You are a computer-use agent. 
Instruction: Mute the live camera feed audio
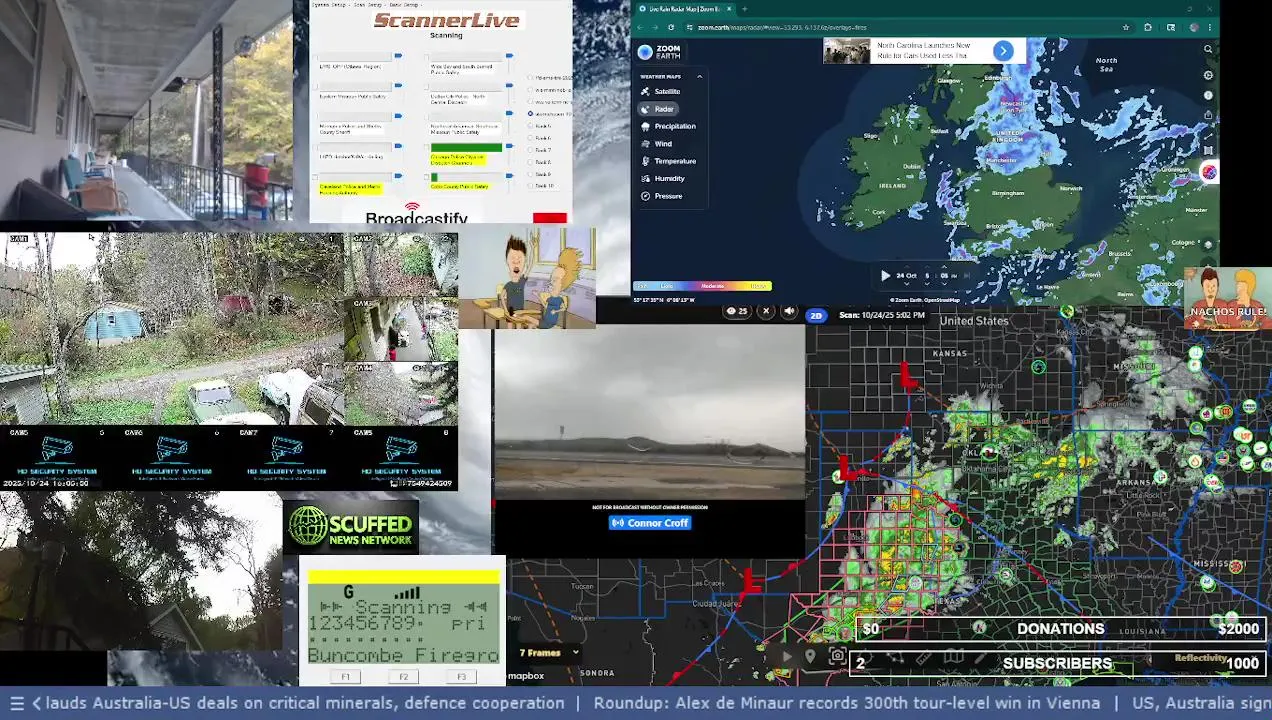coord(789,311)
